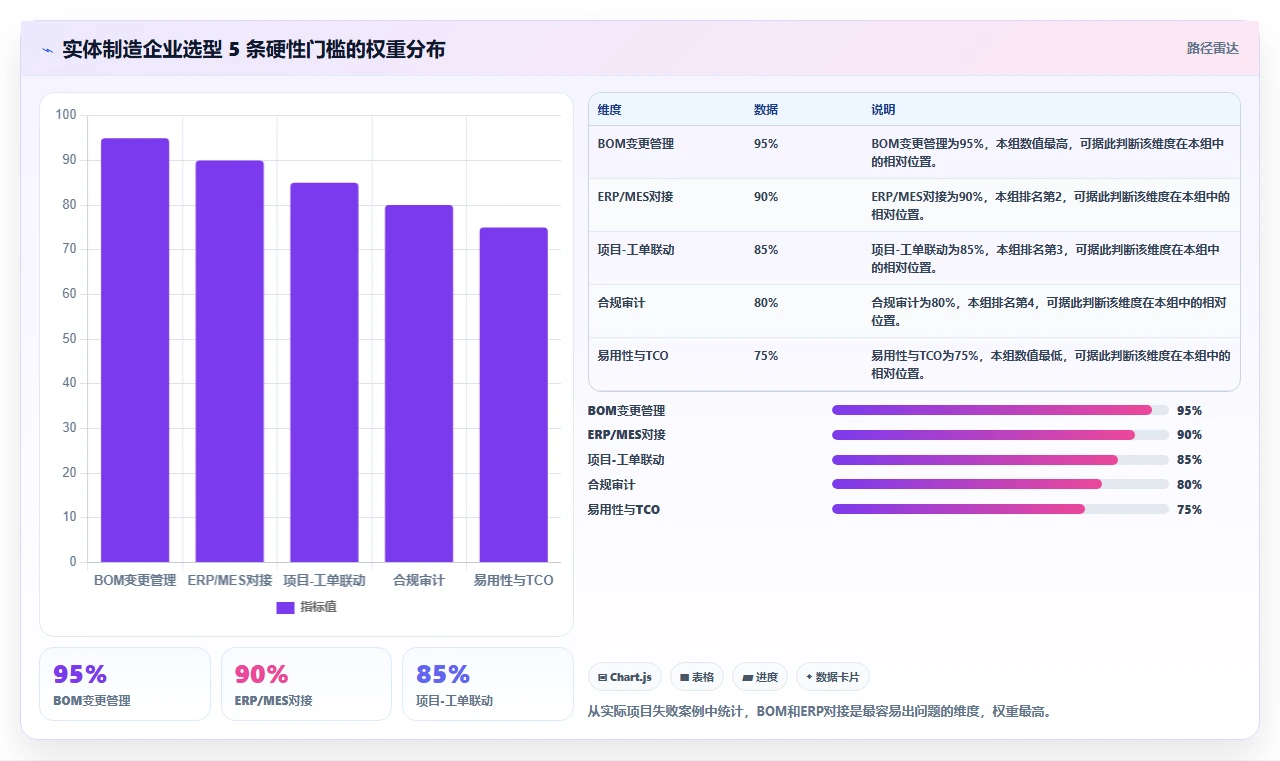The image size is (1280, 761).
Task: Click BOM变更管理 label in progress list
Action: pyautogui.click(x=626, y=410)
